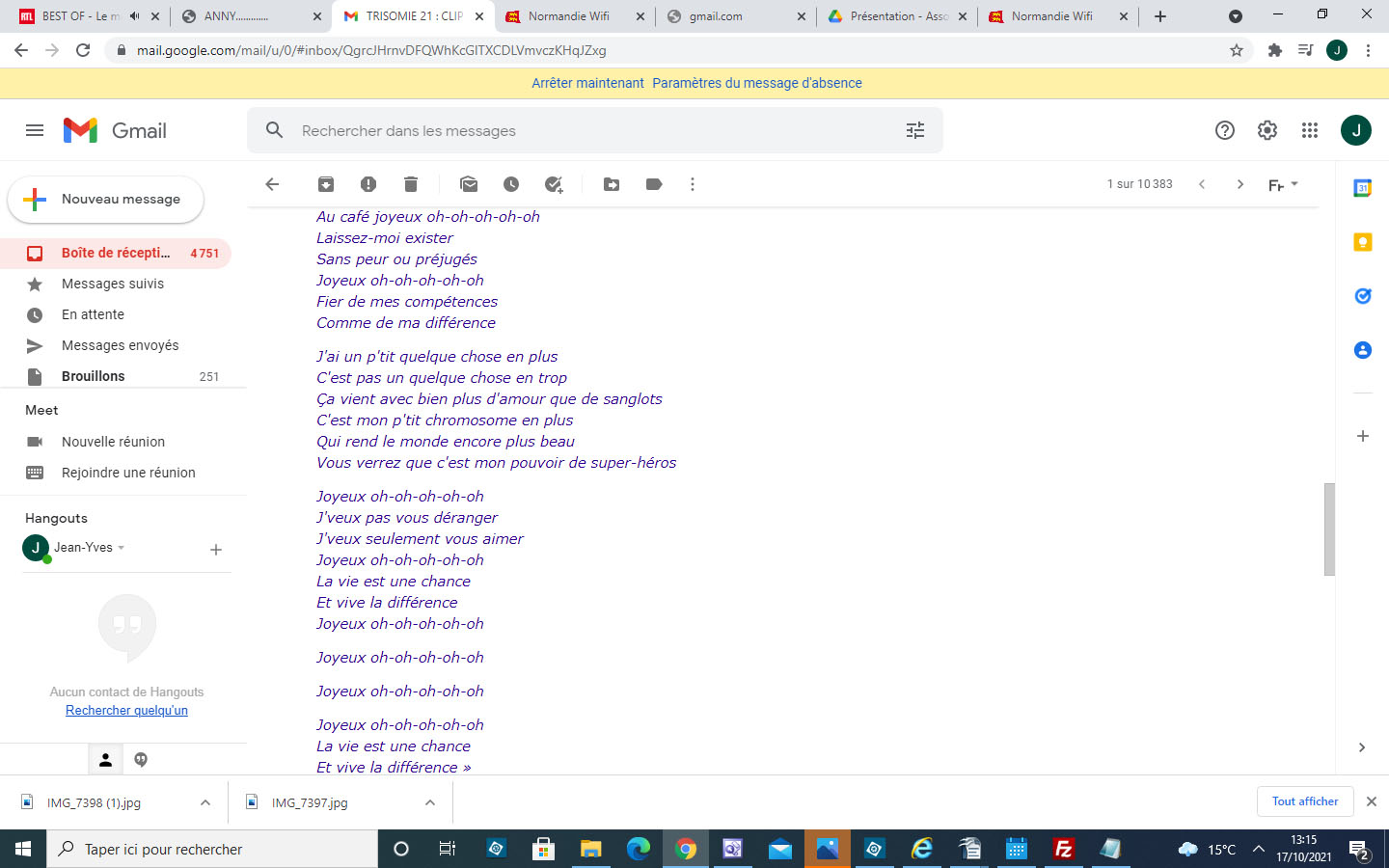Viewport: 1389px width, 868px height.
Task: Expand options for IMG_7398 (1).jpg download
Action: coord(205,802)
